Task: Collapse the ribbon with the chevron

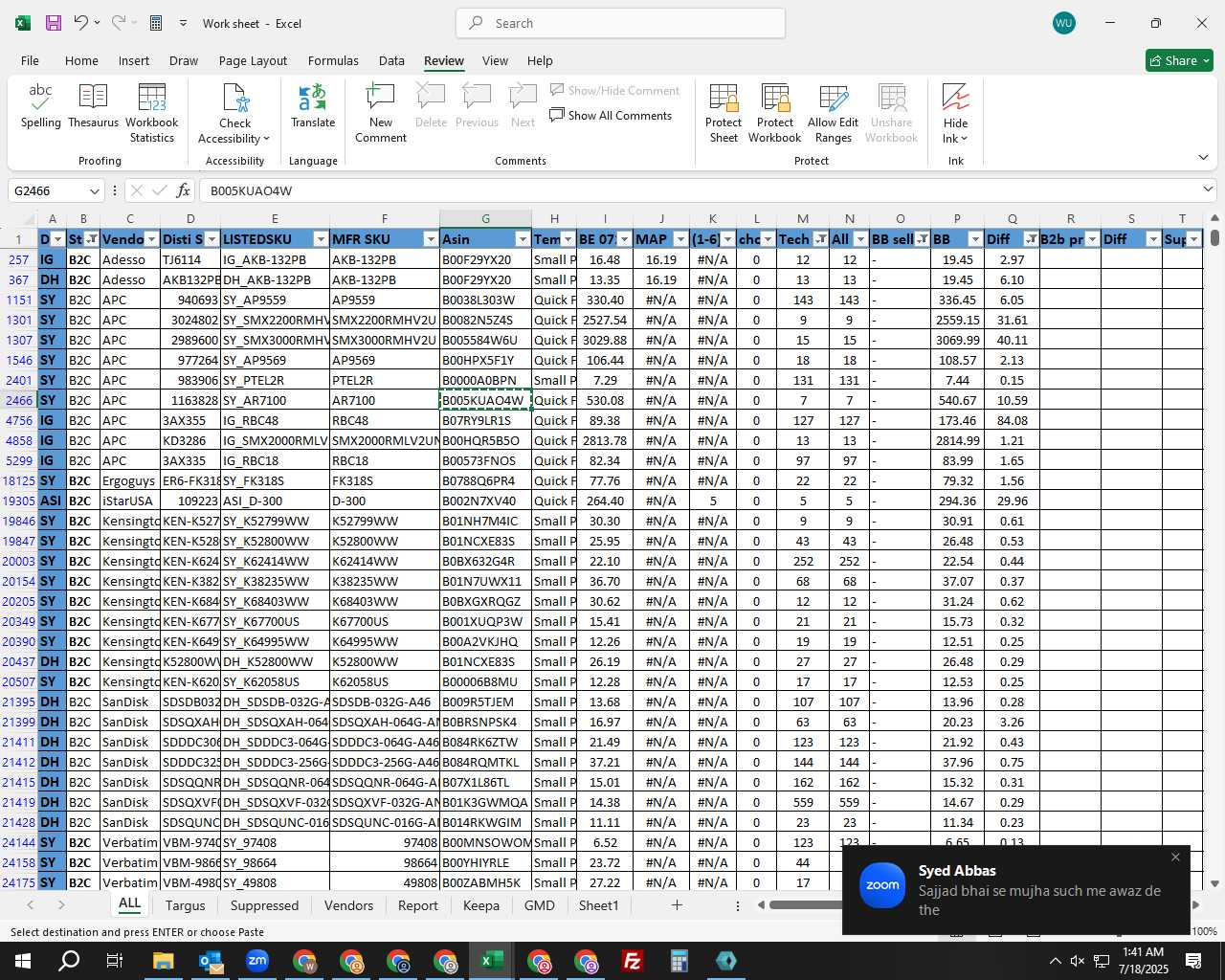Action: pyautogui.click(x=1203, y=158)
